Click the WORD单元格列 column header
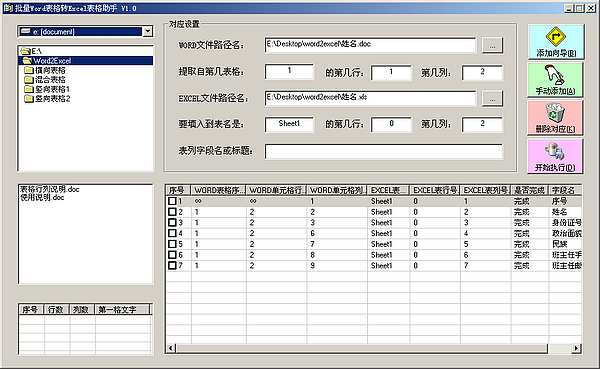The width and height of the screenshot is (600, 369). (337, 190)
